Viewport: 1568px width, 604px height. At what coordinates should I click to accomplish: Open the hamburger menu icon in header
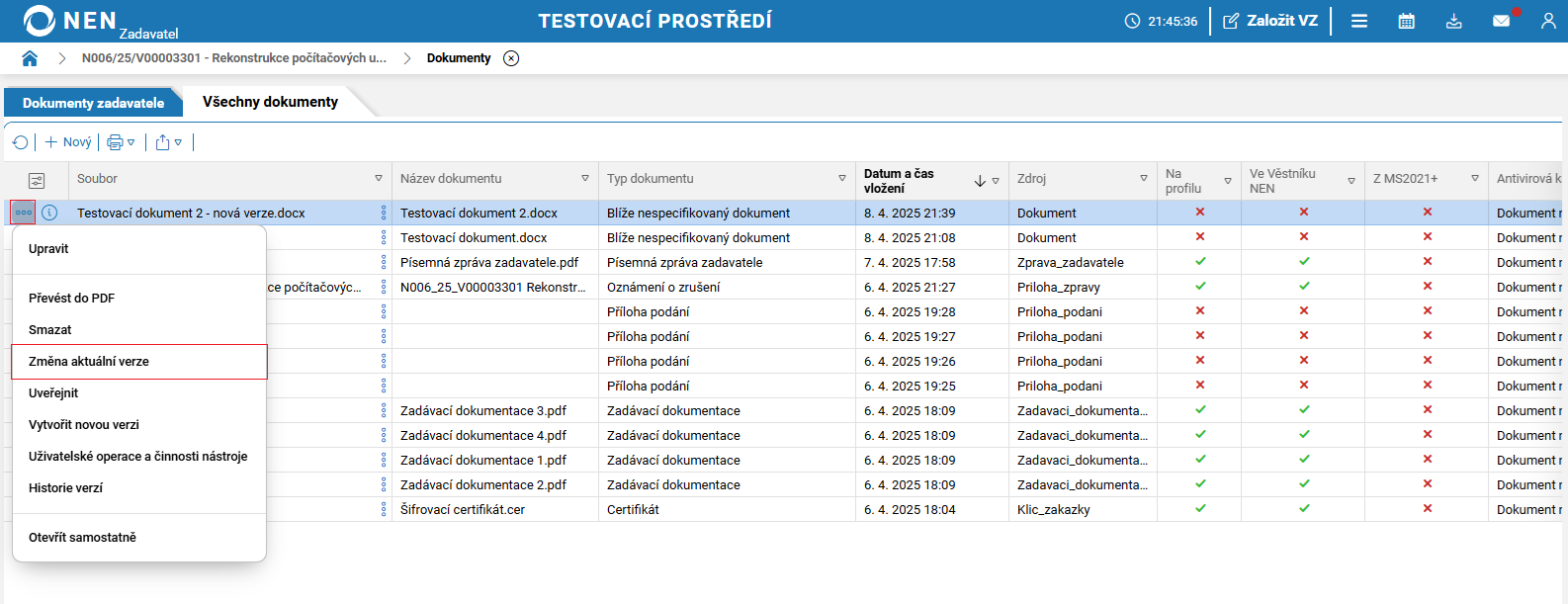[1359, 21]
